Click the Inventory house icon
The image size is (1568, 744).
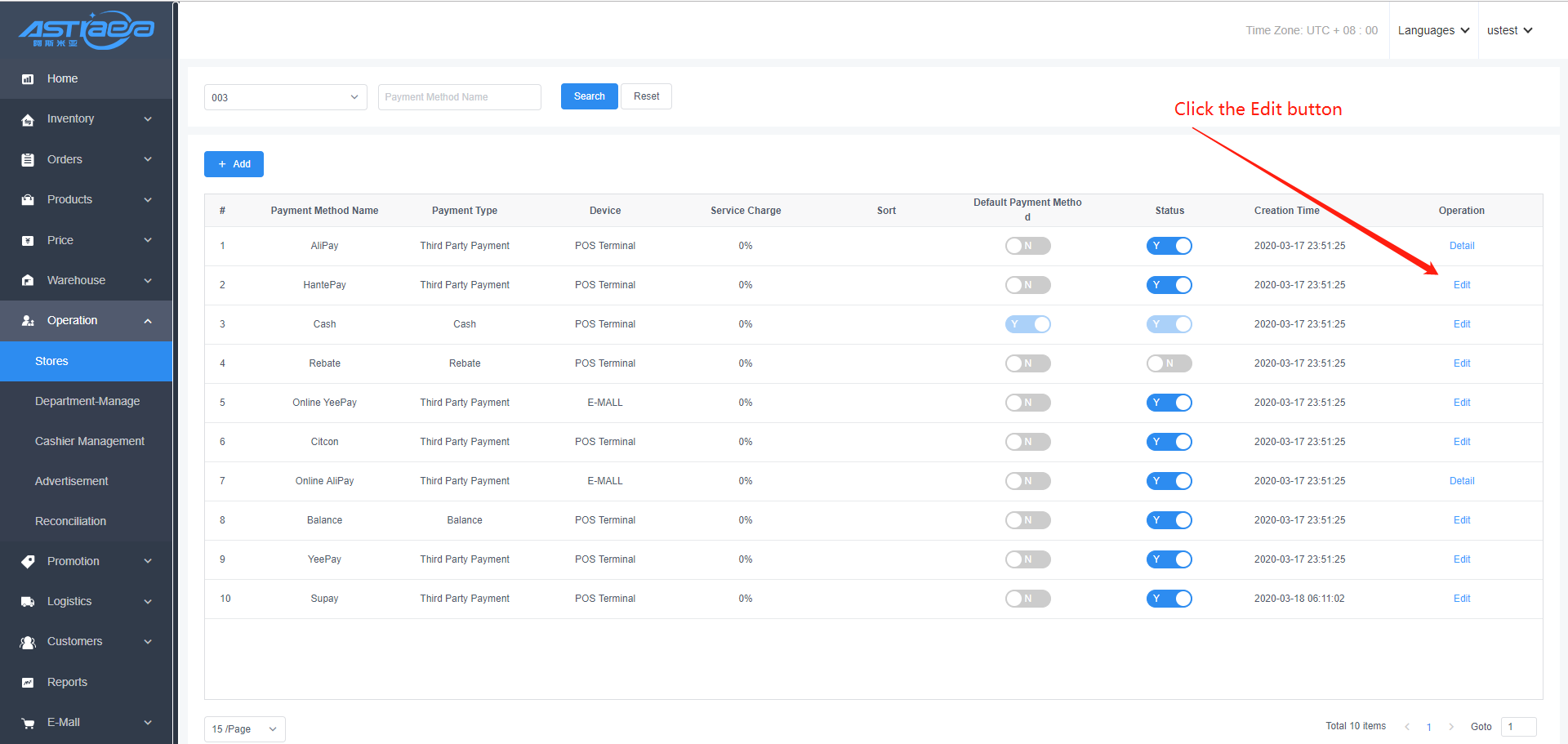[28, 120]
